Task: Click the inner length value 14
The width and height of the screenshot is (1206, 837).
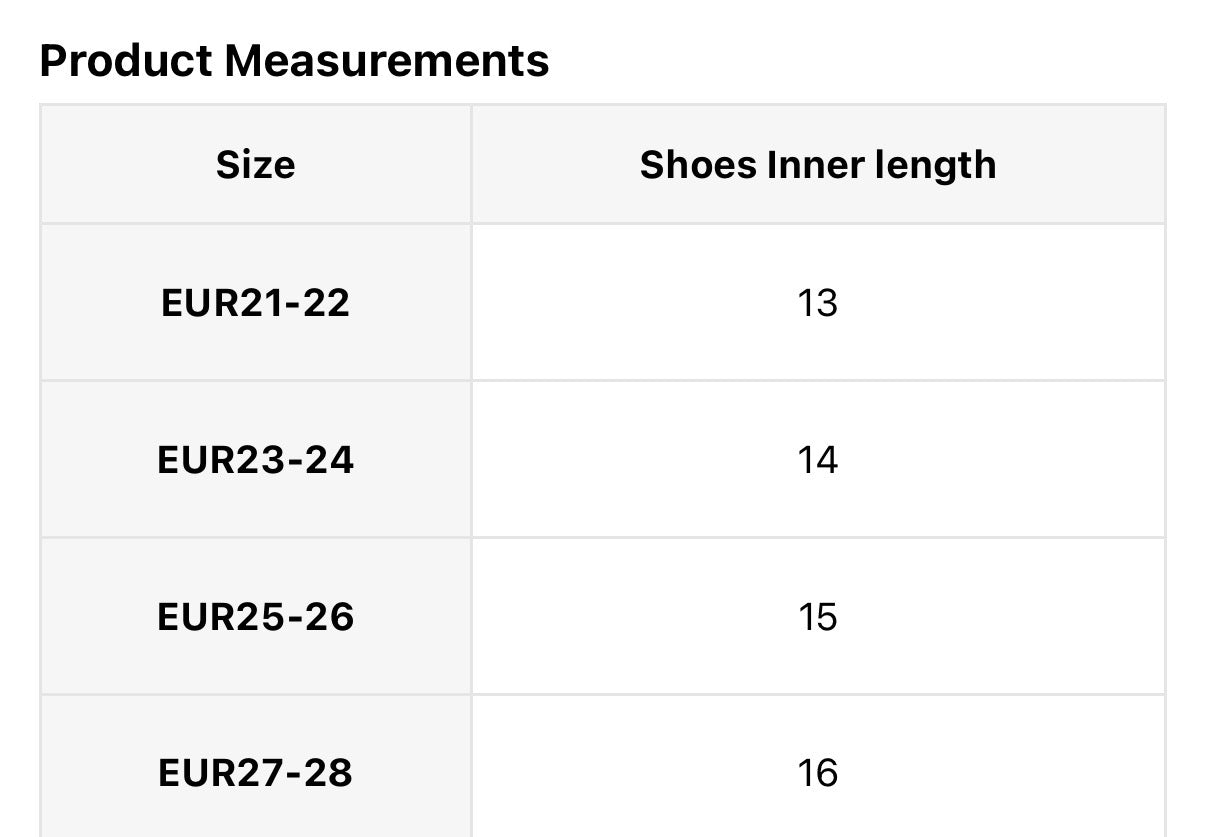Action: pos(818,460)
